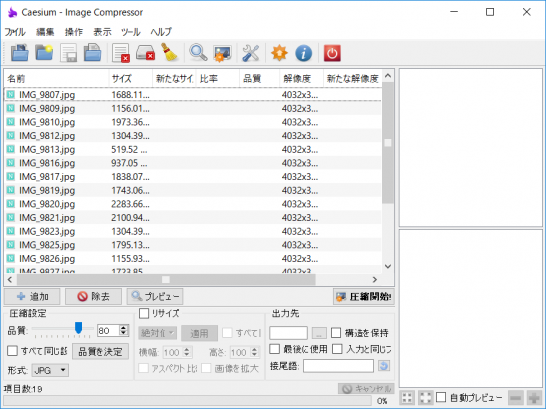Click the 圧縮開始 button
The image size is (546, 409).
[x=364, y=297]
